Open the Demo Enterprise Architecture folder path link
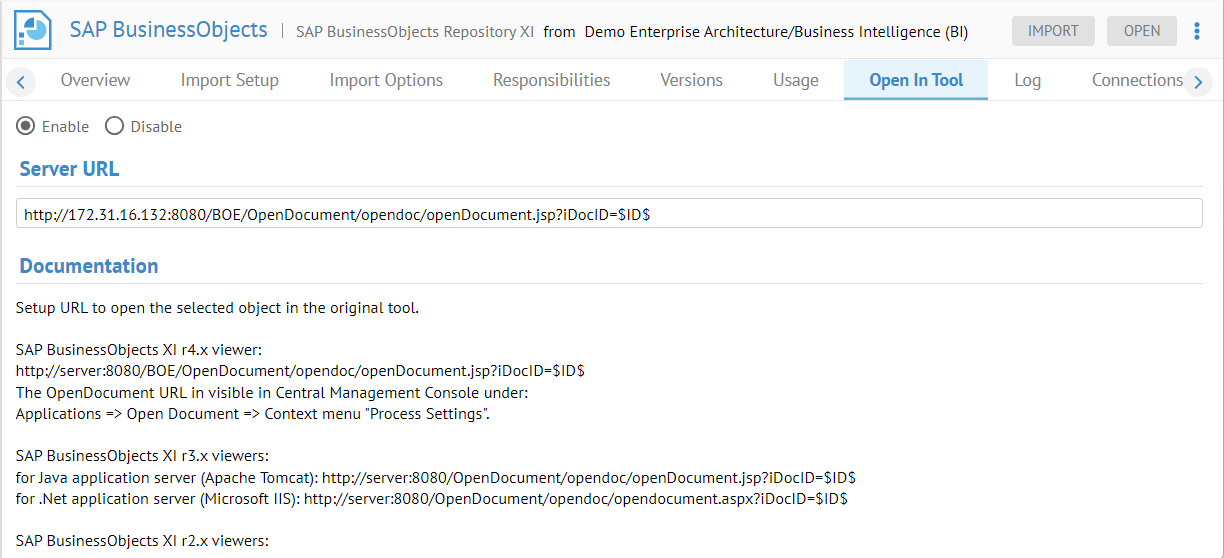Viewport: 1224px width, 558px height. click(775, 32)
